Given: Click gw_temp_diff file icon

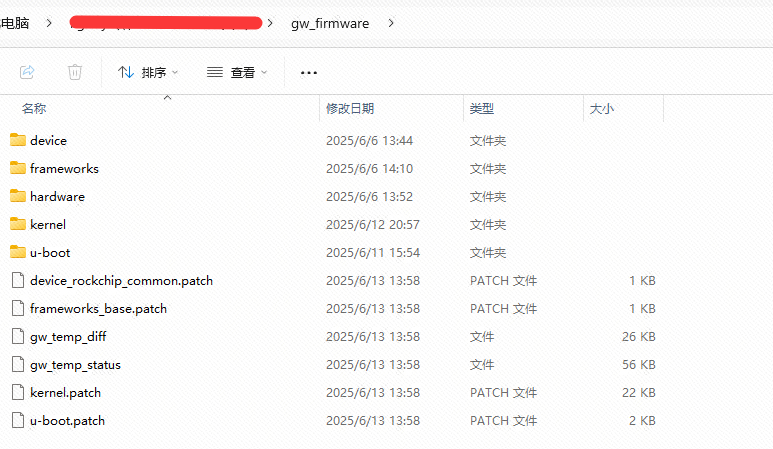Looking at the screenshot, I should [18, 337].
